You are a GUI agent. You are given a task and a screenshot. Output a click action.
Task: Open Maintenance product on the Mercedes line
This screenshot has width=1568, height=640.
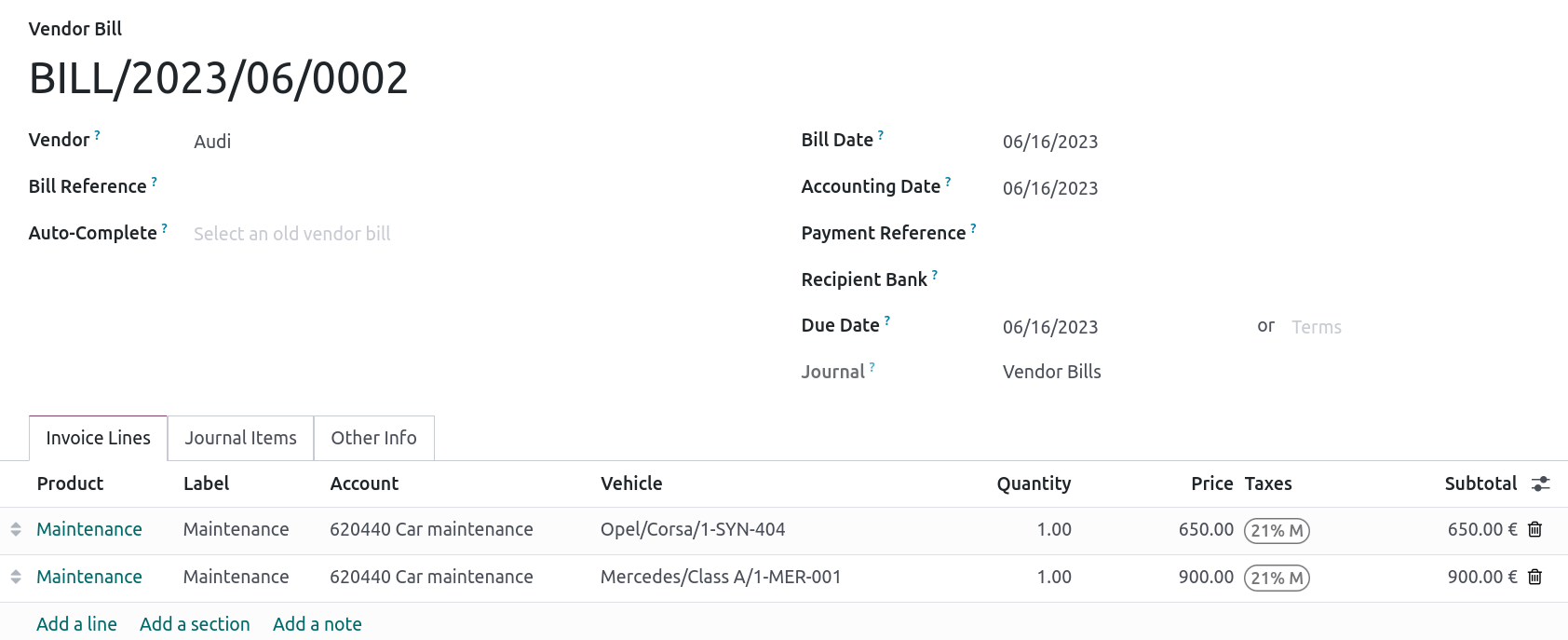(x=89, y=577)
